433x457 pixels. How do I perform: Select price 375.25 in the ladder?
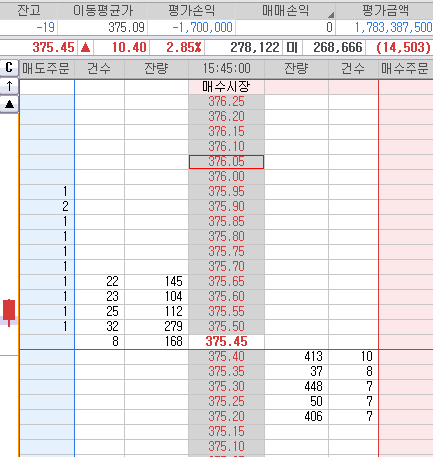(227, 402)
